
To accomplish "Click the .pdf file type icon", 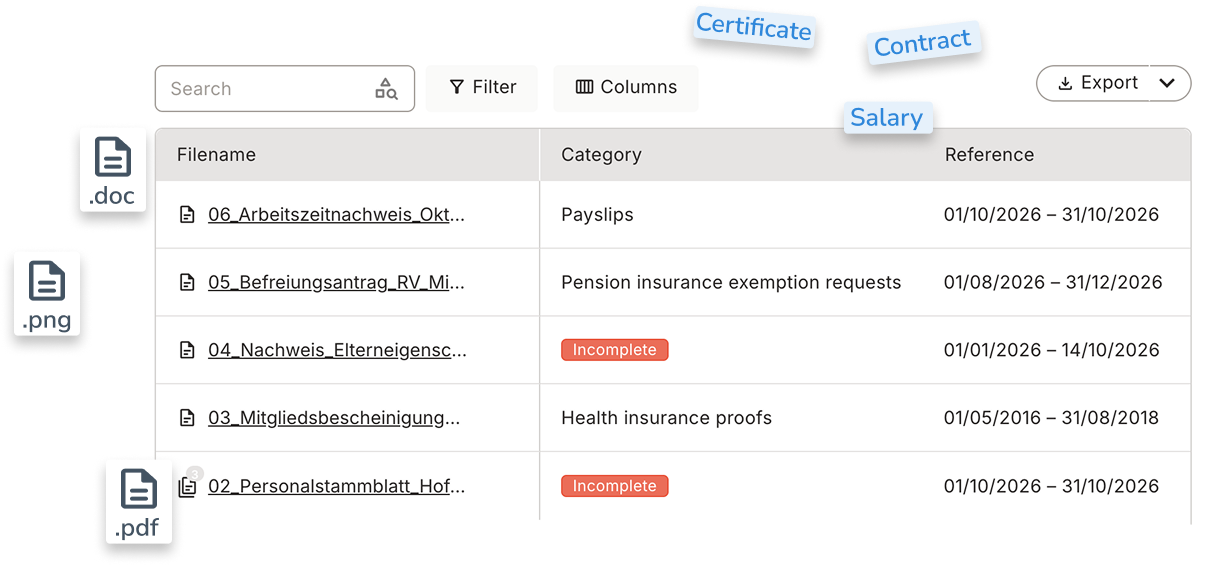I will 139,490.
